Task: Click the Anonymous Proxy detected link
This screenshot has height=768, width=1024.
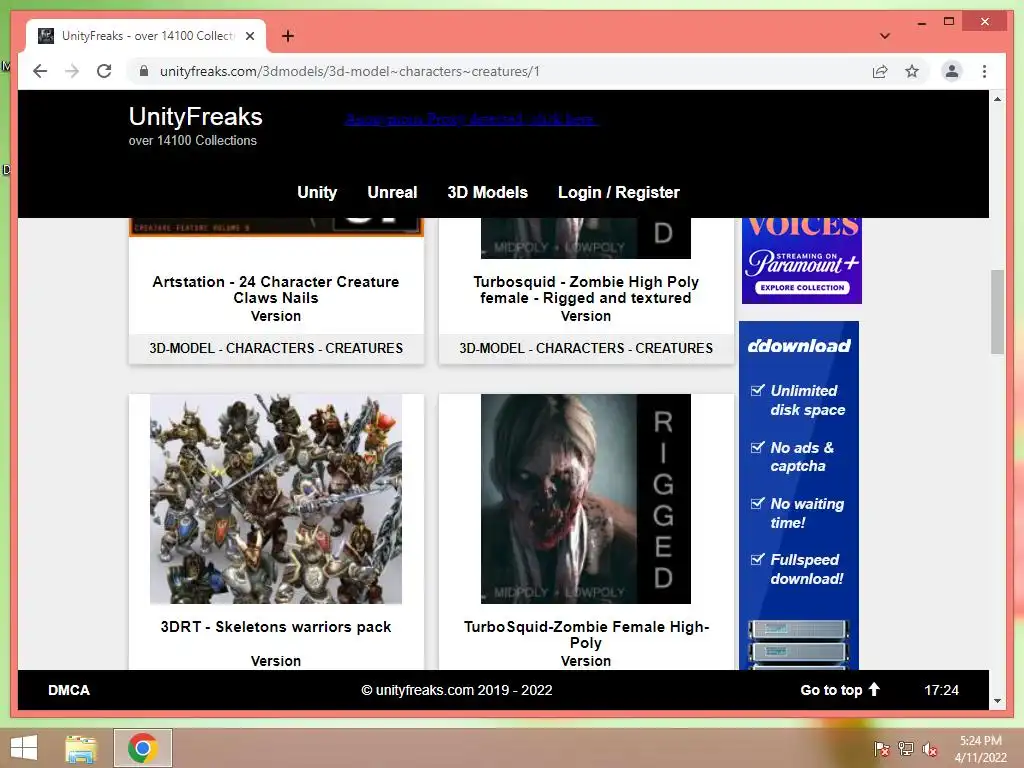Action: pyautogui.click(x=471, y=119)
